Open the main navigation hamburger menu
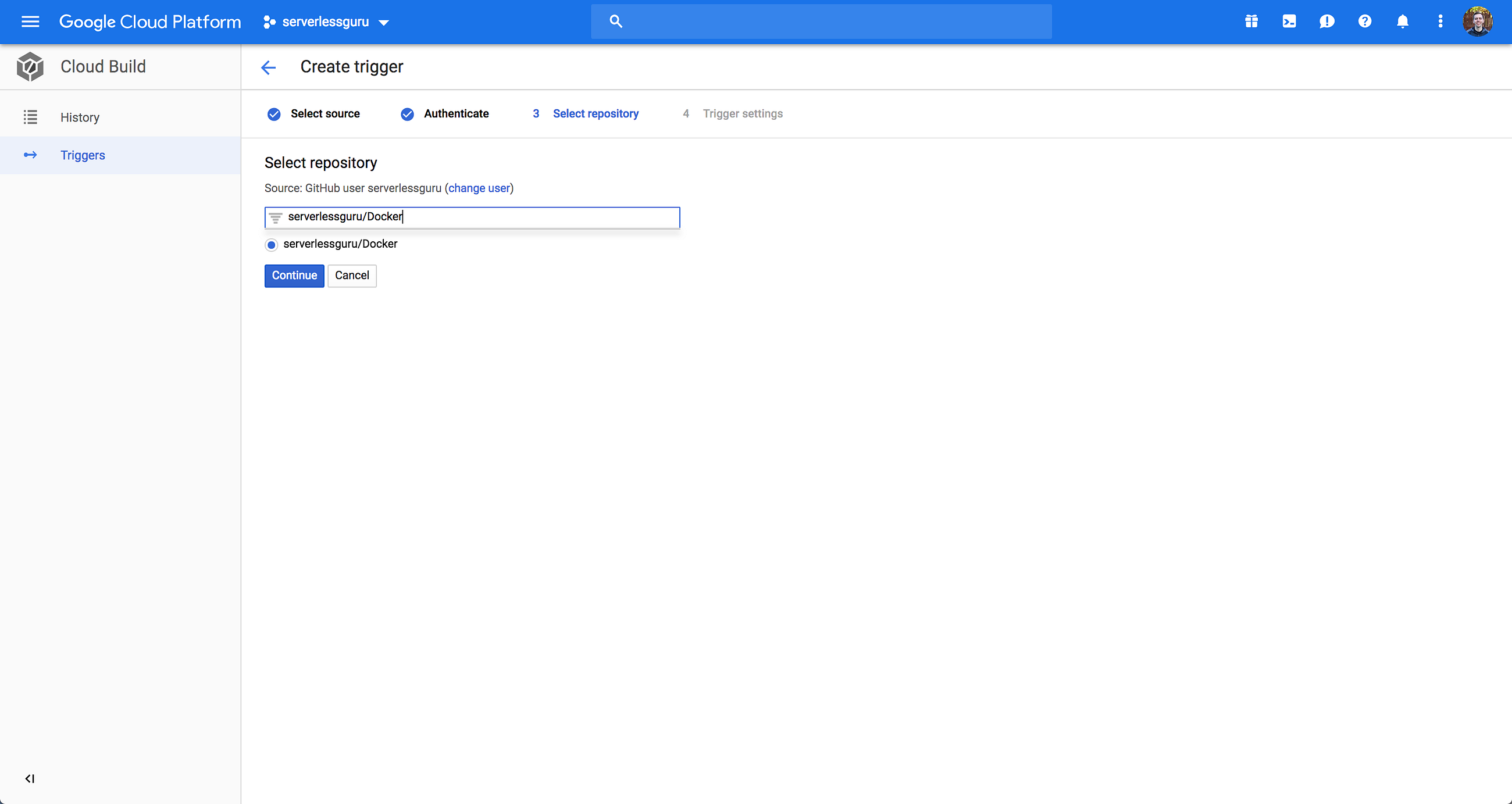Viewport: 1512px width, 804px height. [x=30, y=22]
